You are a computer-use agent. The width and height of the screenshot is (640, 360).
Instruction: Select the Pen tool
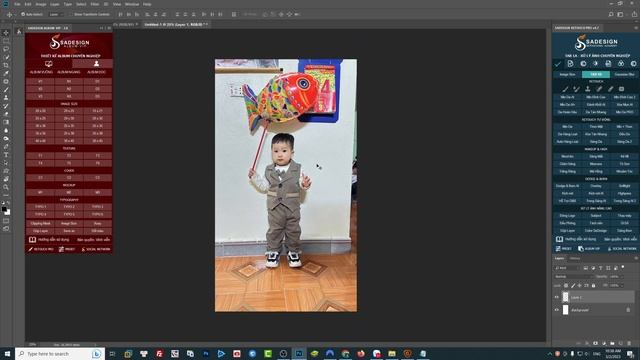click(6, 147)
